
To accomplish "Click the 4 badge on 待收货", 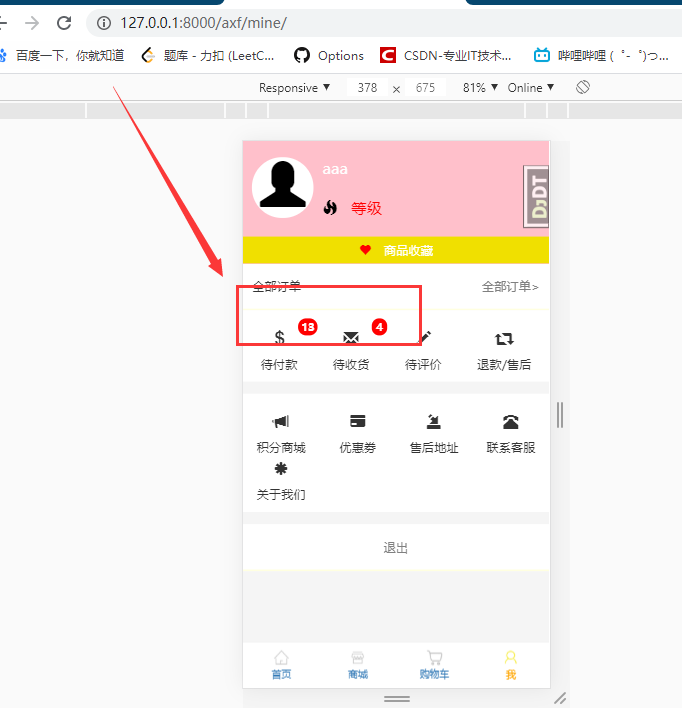I will [x=379, y=327].
